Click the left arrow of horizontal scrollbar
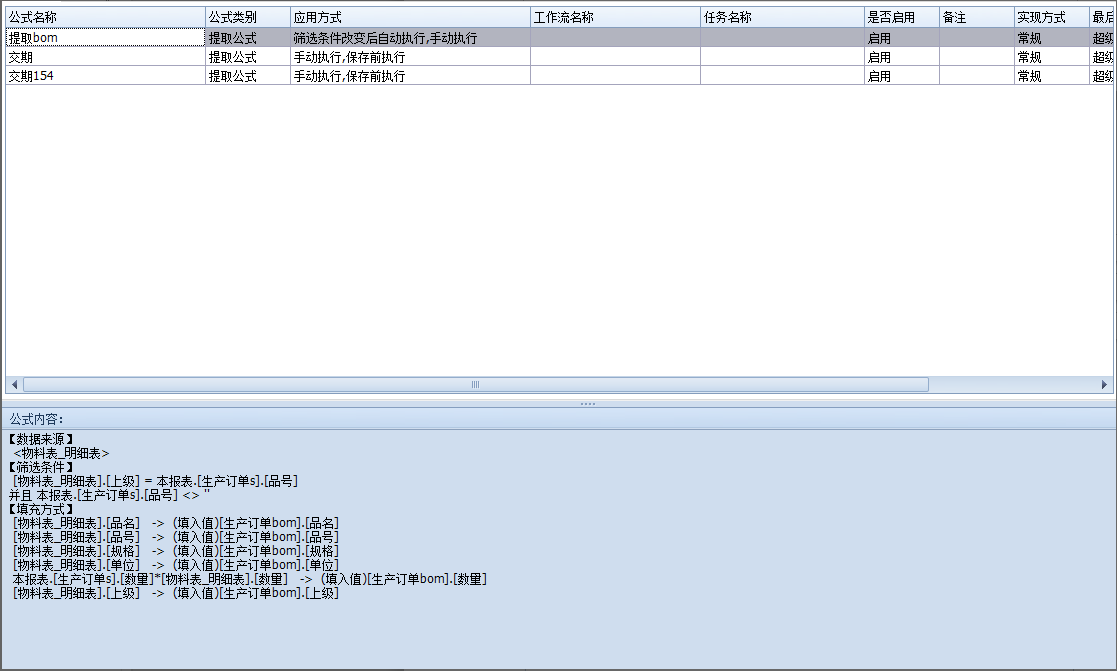1117x671 pixels. tap(14, 384)
